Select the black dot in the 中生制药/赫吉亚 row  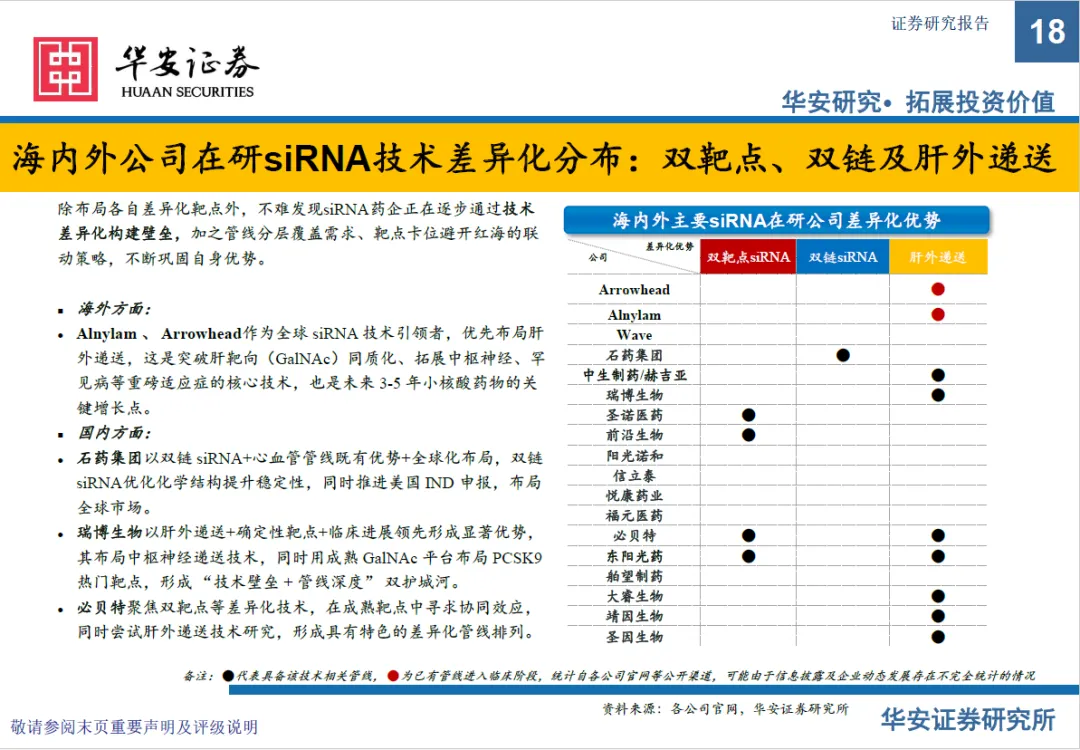click(937, 375)
